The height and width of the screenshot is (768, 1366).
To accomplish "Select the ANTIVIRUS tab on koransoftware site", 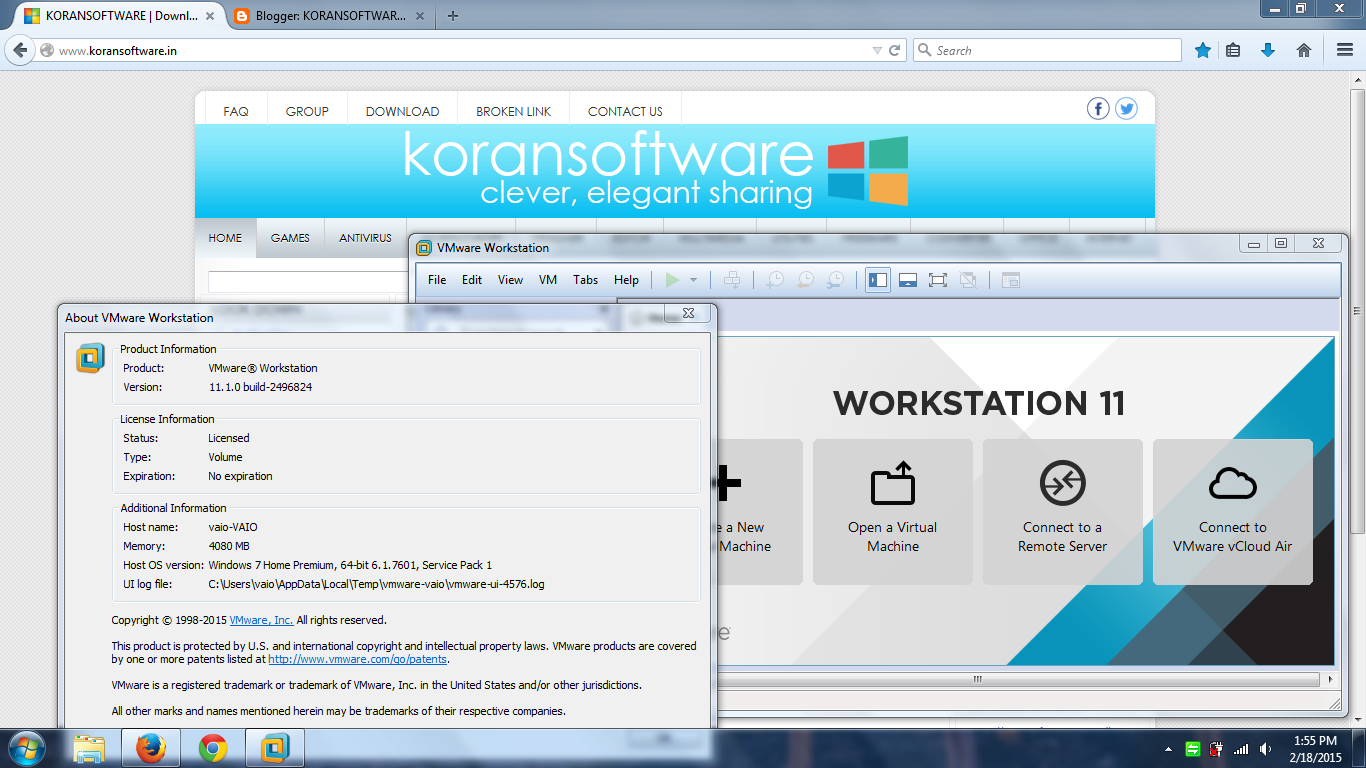I will click(365, 238).
